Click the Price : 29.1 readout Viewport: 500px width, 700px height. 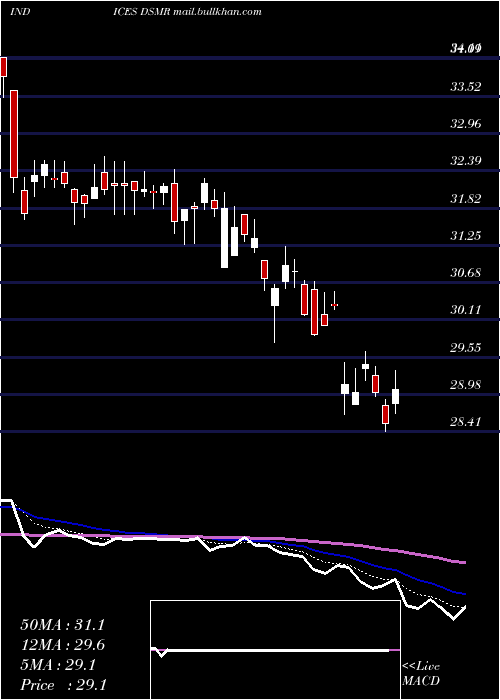click(63, 685)
